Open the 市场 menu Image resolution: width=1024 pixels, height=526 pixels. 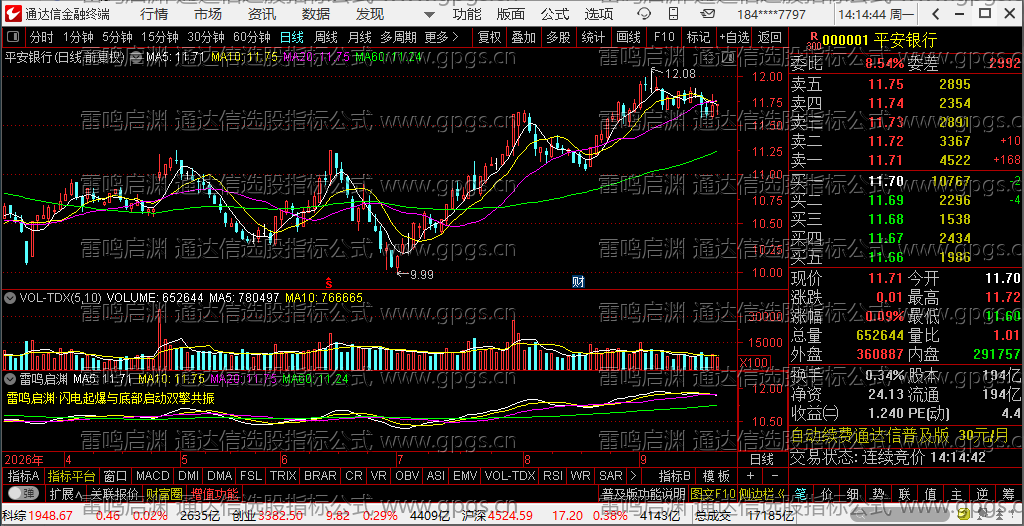pos(208,14)
